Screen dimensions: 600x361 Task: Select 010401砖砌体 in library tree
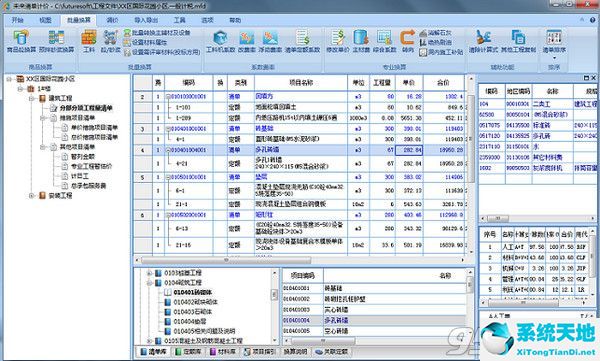tap(193, 292)
